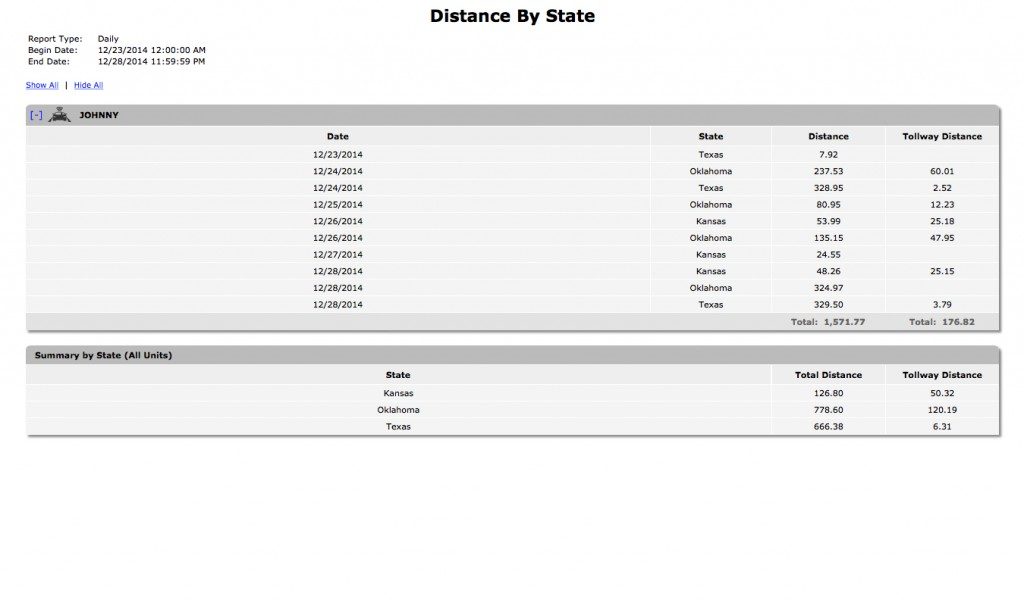Click the Date column header
1024x606 pixels.
[337, 136]
